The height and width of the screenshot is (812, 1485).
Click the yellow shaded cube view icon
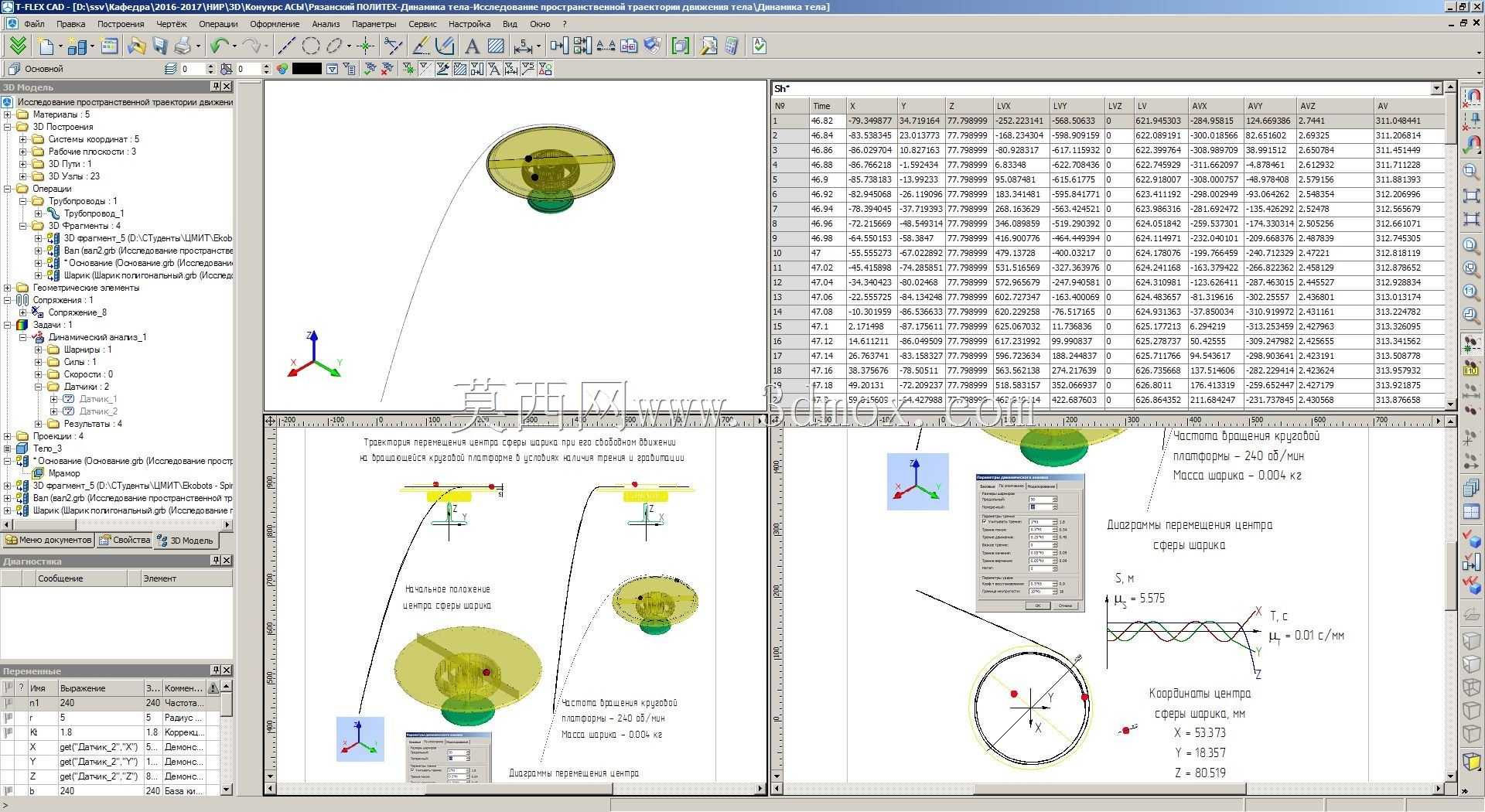pos(1471,762)
